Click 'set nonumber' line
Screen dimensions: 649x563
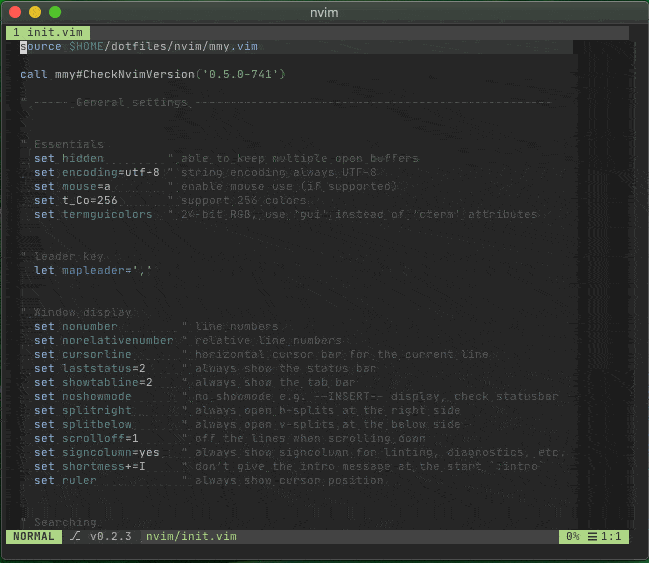click(x=156, y=327)
